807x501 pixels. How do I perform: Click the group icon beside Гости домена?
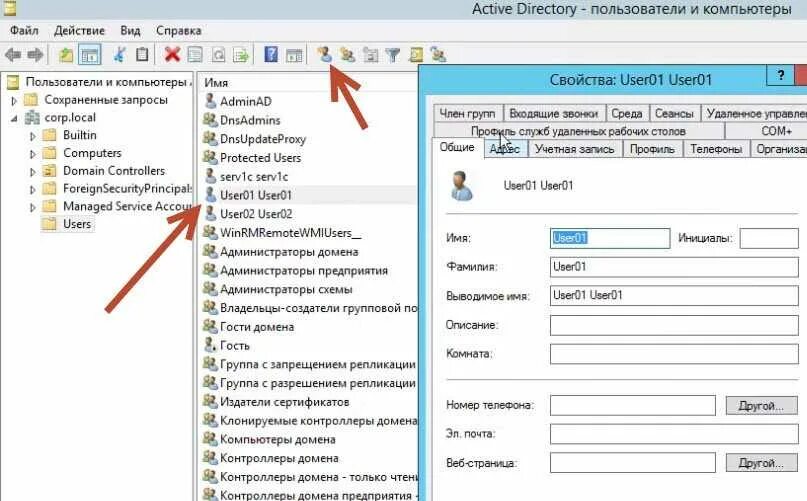click(x=210, y=326)
